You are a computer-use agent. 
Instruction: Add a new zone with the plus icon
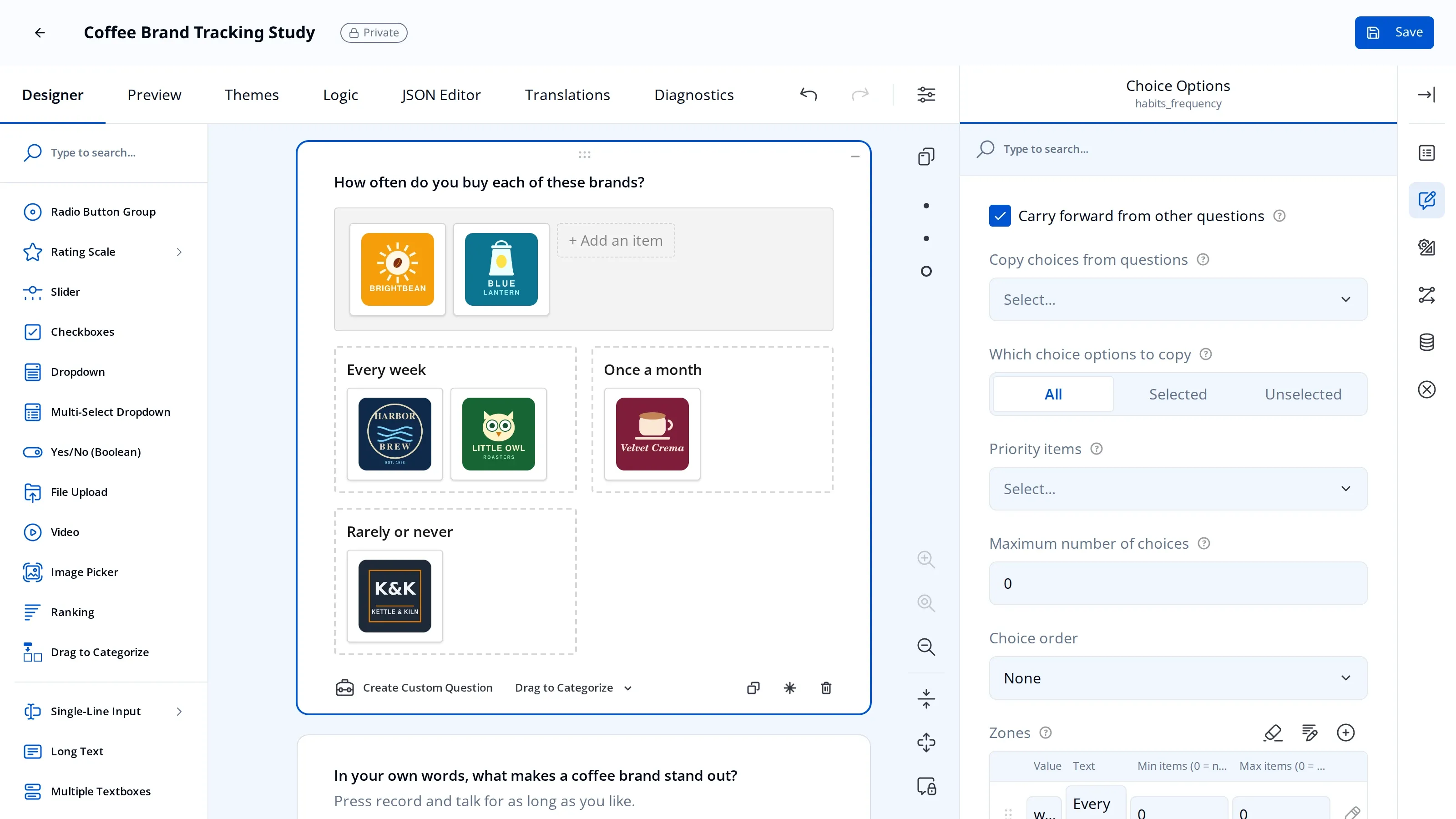click(x=1345, y=733)
